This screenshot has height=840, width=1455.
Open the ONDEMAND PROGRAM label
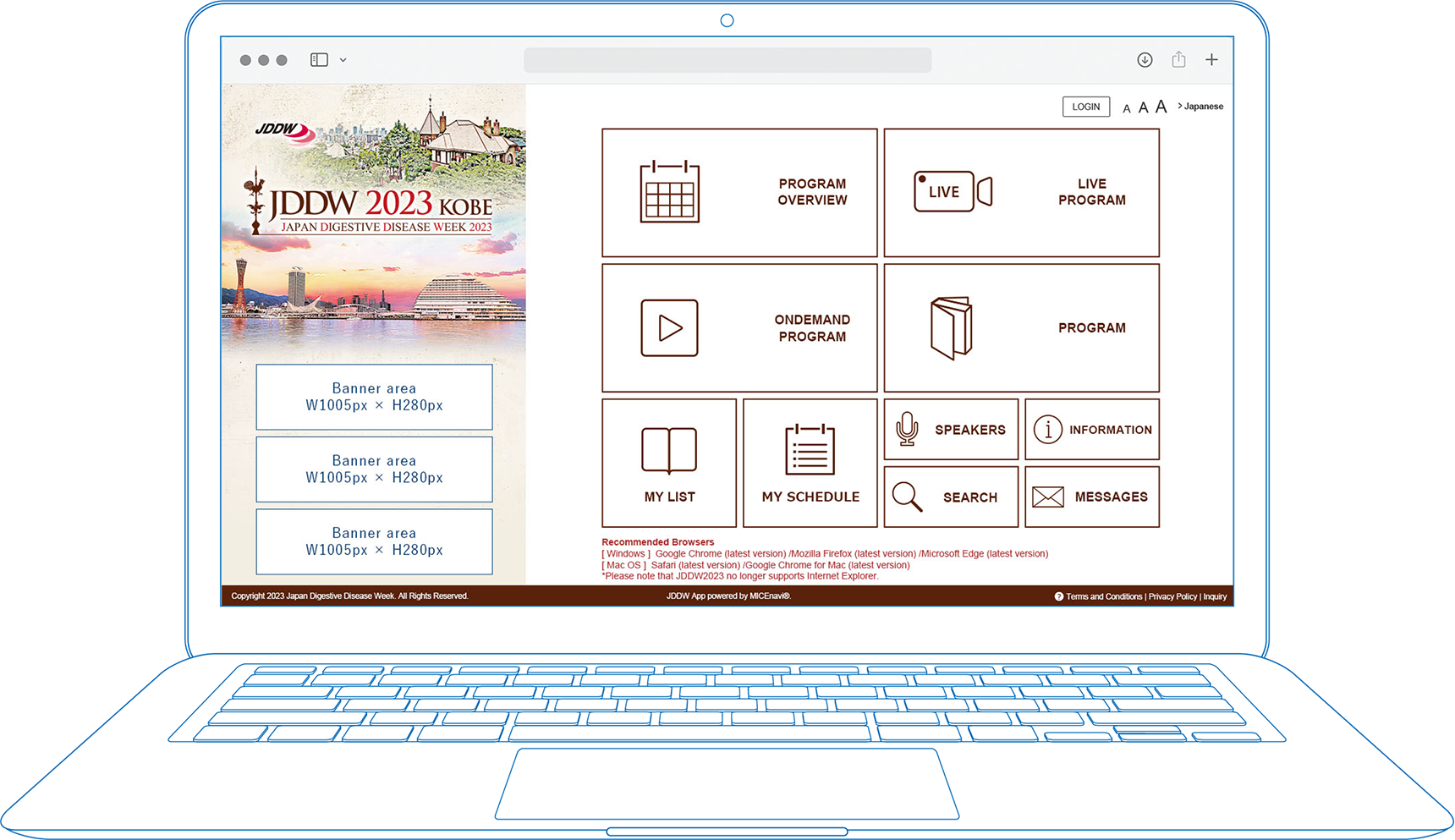(x=812, y=328)
